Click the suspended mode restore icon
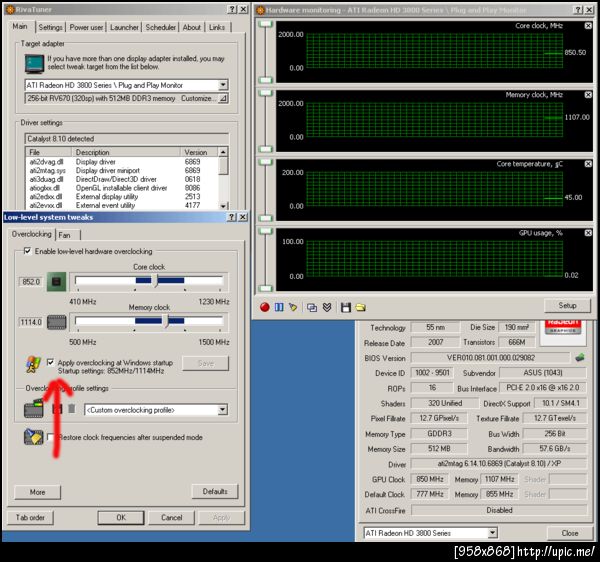Image resolution: width=600 pixels, height=562 pixels. pos(34,437)
